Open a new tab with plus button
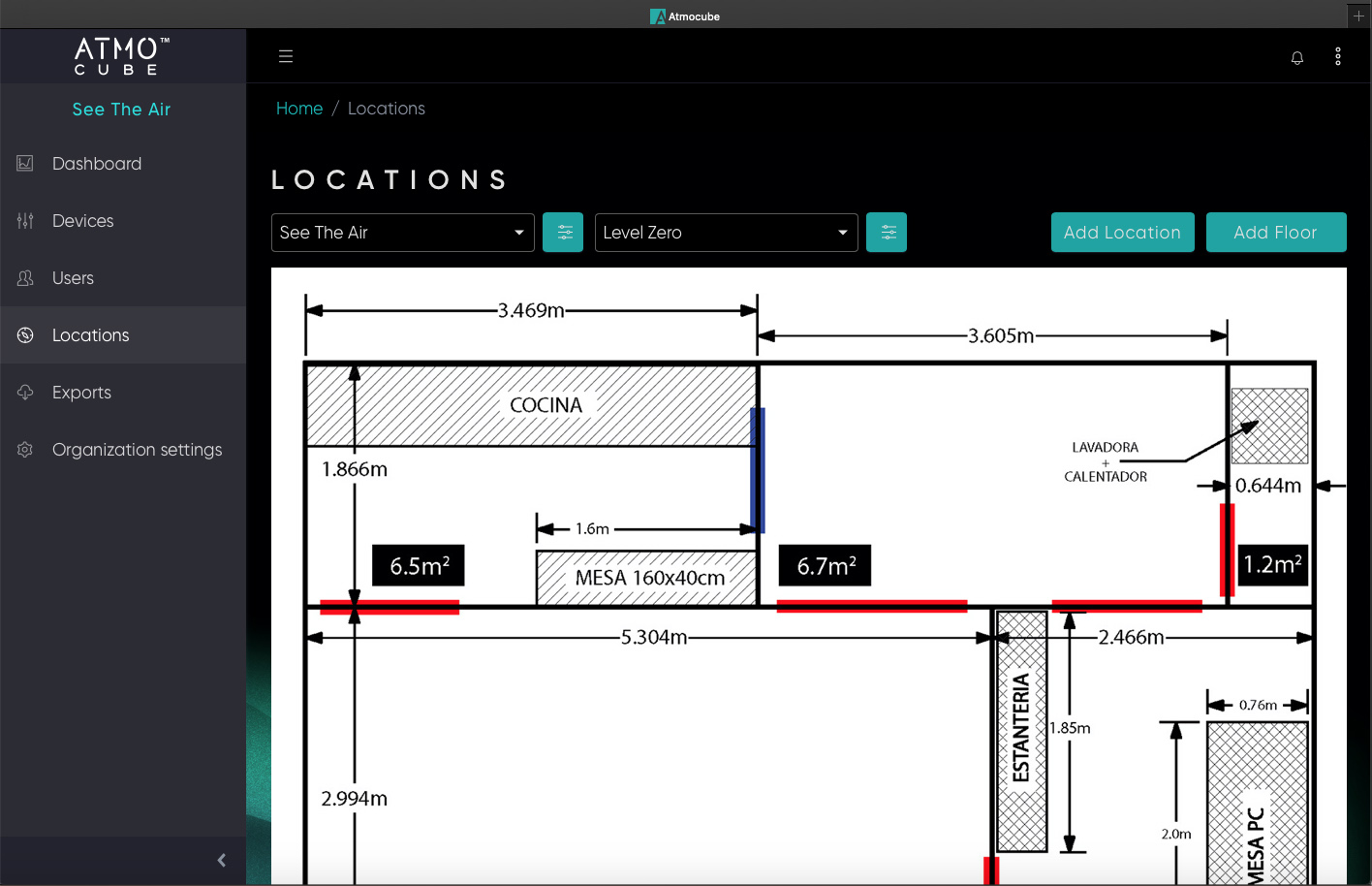 tap(1358, 16)
